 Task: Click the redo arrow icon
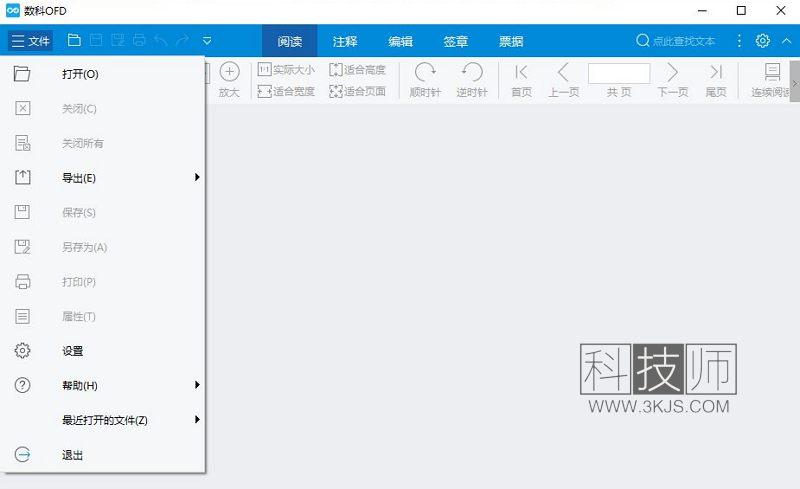point(182,40)
